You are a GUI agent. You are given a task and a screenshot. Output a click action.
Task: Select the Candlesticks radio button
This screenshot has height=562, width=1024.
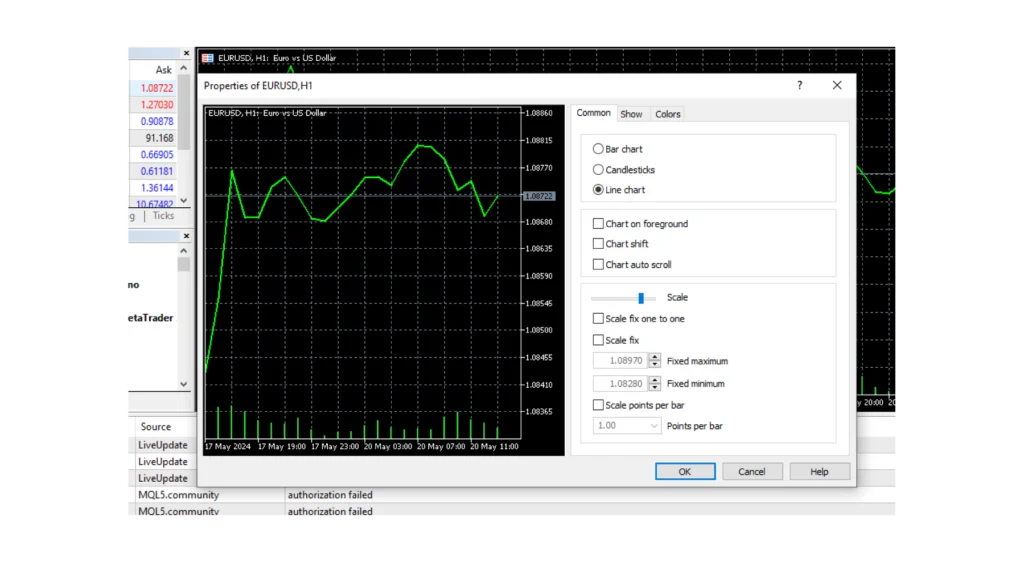[598, 170]
